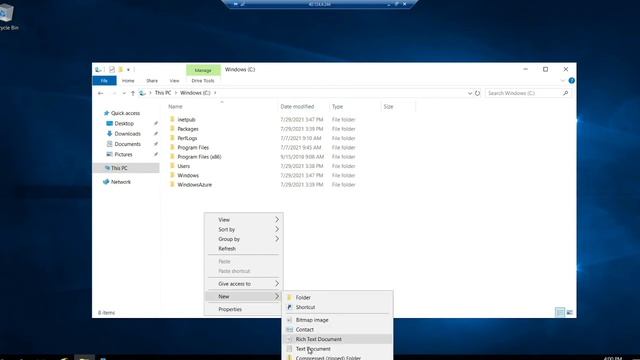Screen dimensions: 640x360
Task: Click the Back navigation arrow
Action: coord(100,93)
